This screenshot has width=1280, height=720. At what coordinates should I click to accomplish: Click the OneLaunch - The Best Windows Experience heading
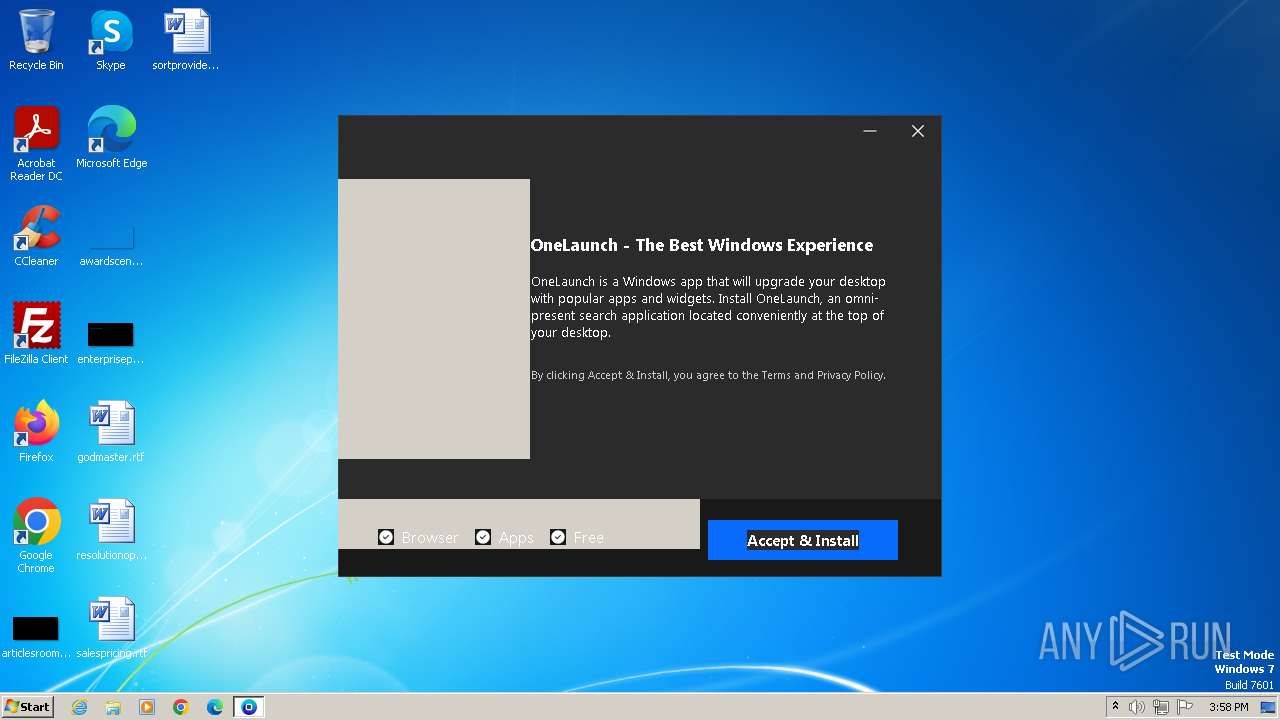pyautogui.click(x=701, y=245)
